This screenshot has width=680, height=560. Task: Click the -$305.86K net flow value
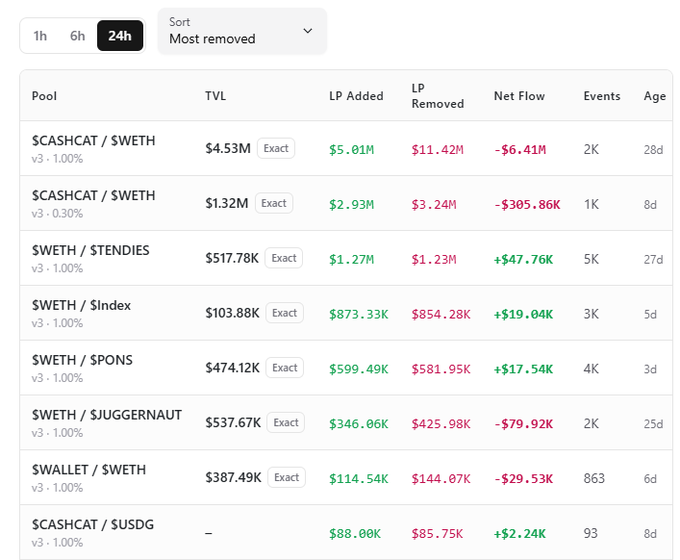(527, 204)
